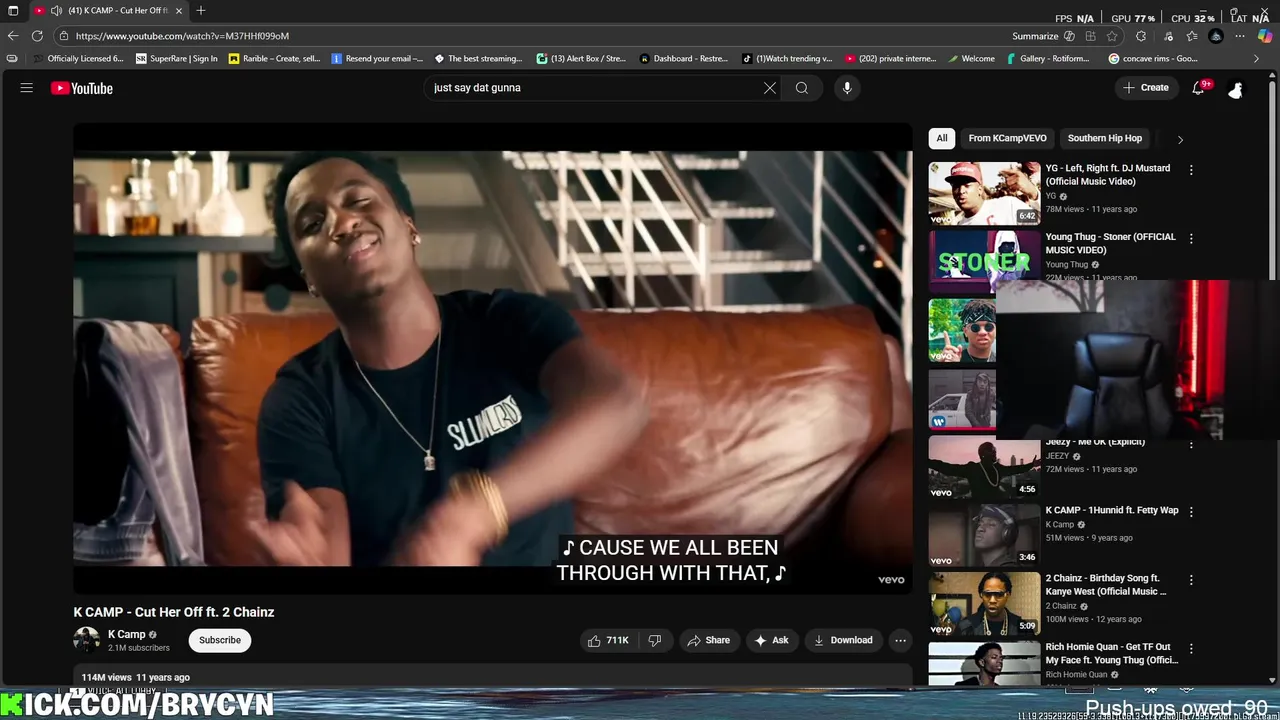Open K Camp channel avatar
1280x720 pixels.
(x=87, y=640)
